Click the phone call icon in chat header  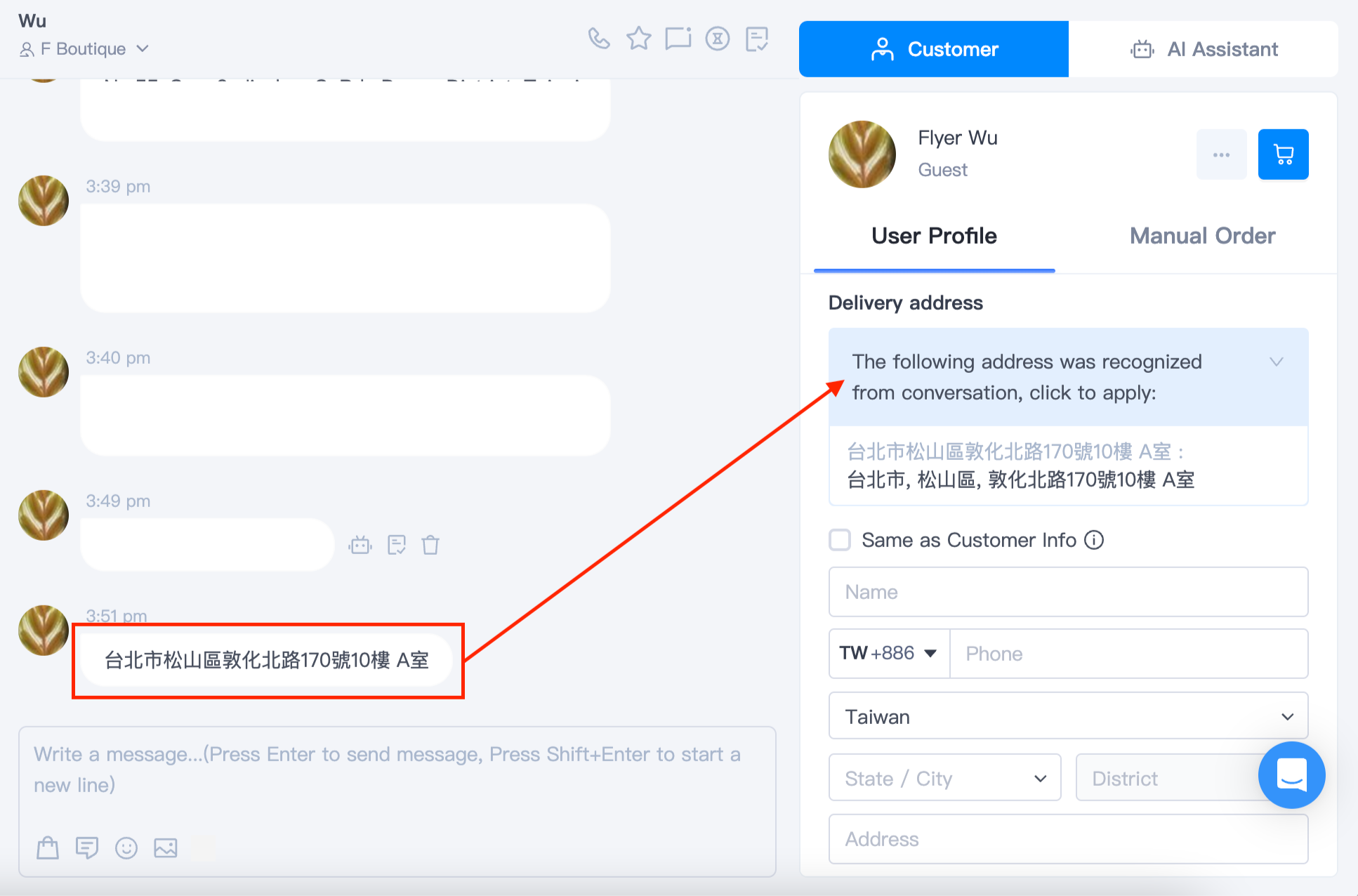[598, 38]
